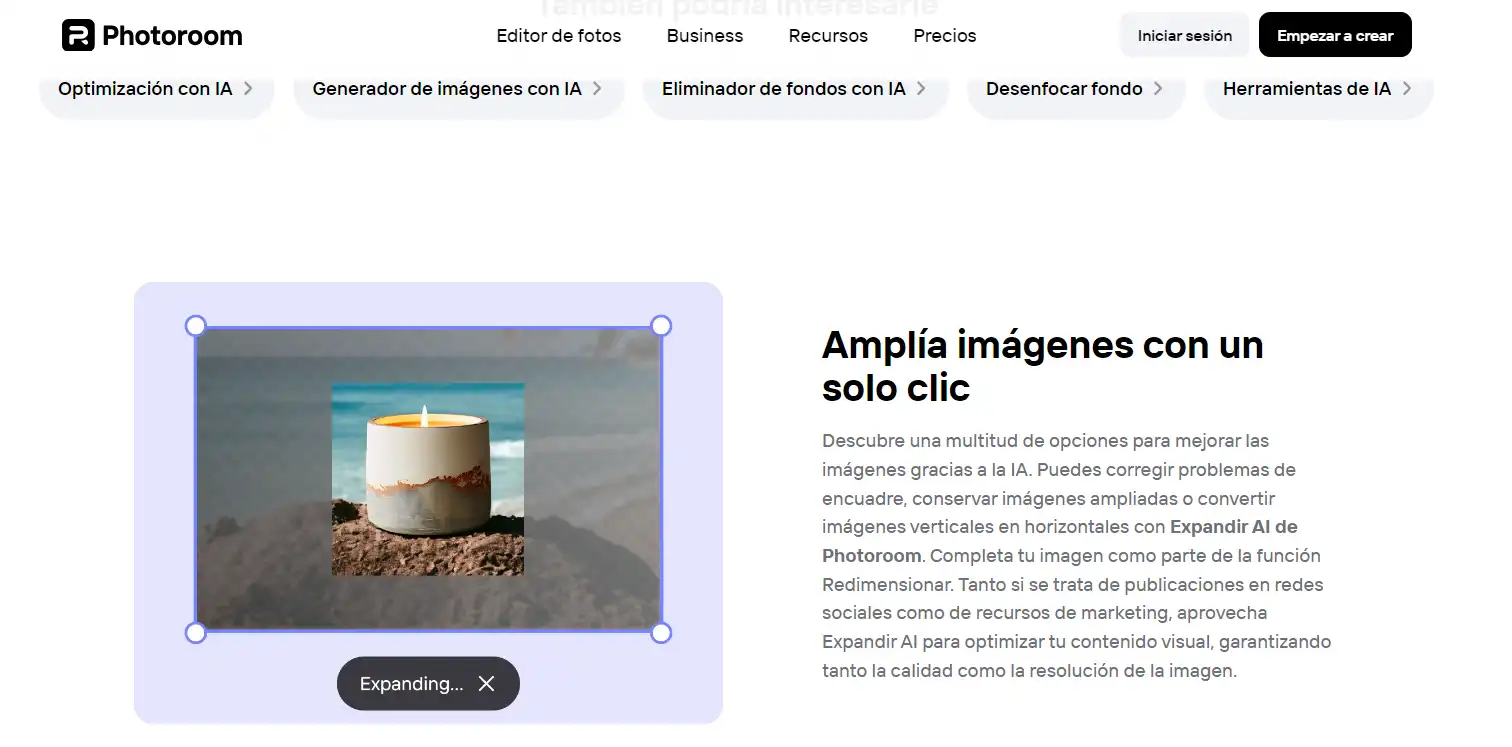This screenshot has width=1512, height=747.
Task: Click top-left resize handle of image frame
Action: pyautogui.click(x=196, y=326)
